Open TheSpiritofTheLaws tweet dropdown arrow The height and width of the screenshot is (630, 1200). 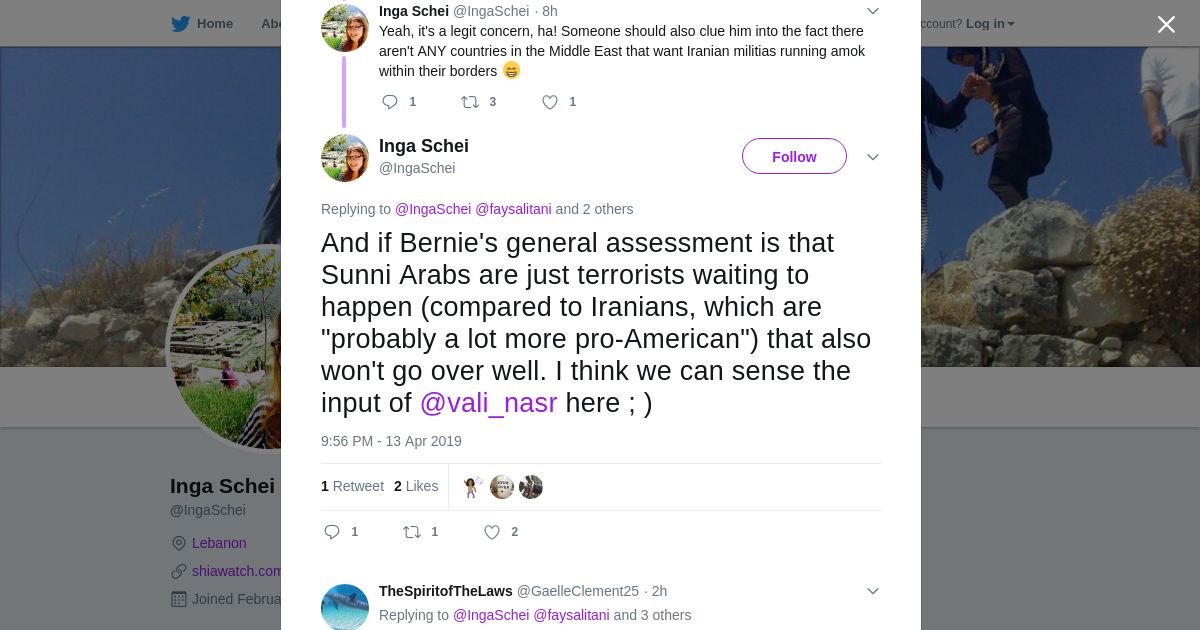872,591
